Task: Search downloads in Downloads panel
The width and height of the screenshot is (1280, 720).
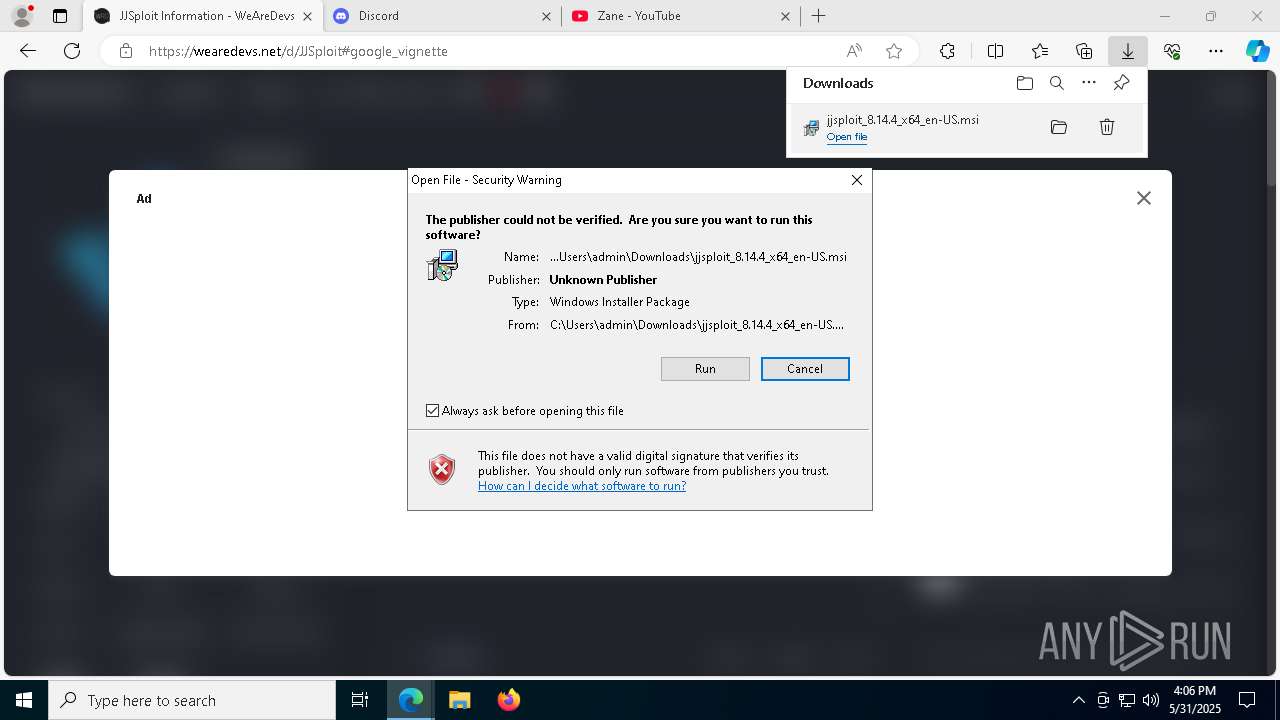Action: 1057,83
